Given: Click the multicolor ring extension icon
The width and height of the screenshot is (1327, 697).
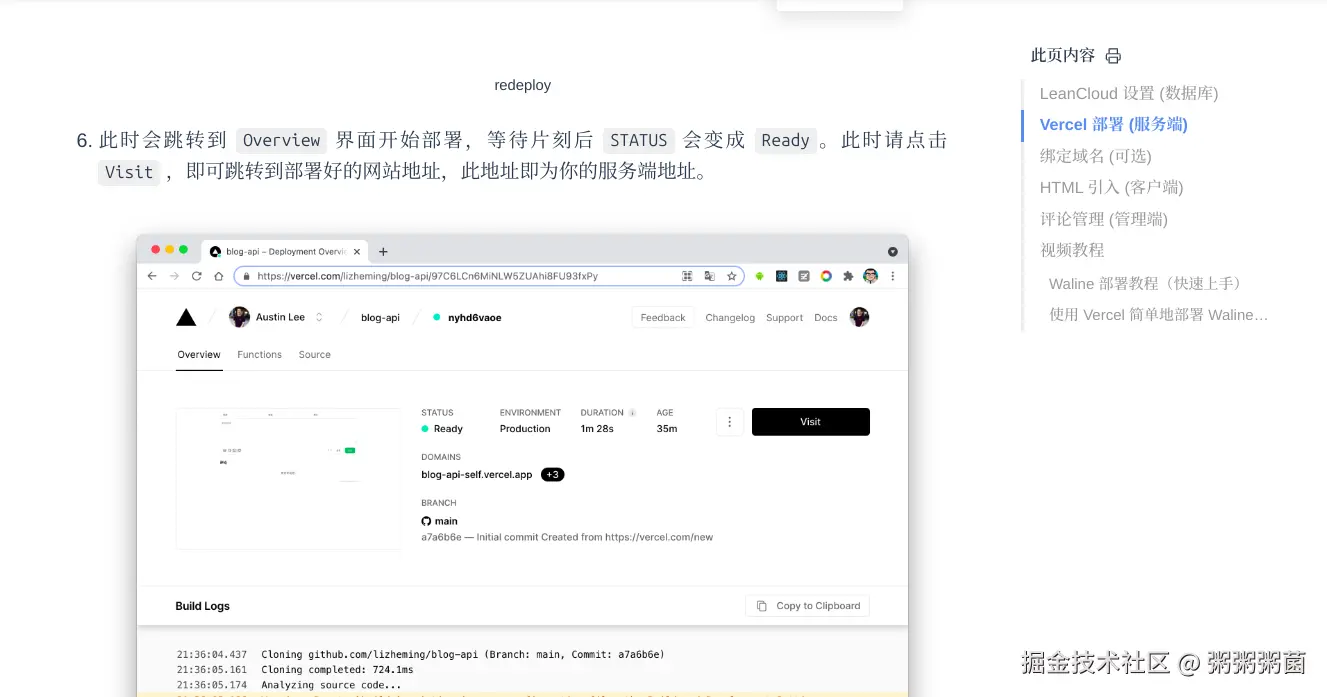Looking at the screenshot, I should tap(826, 276).
